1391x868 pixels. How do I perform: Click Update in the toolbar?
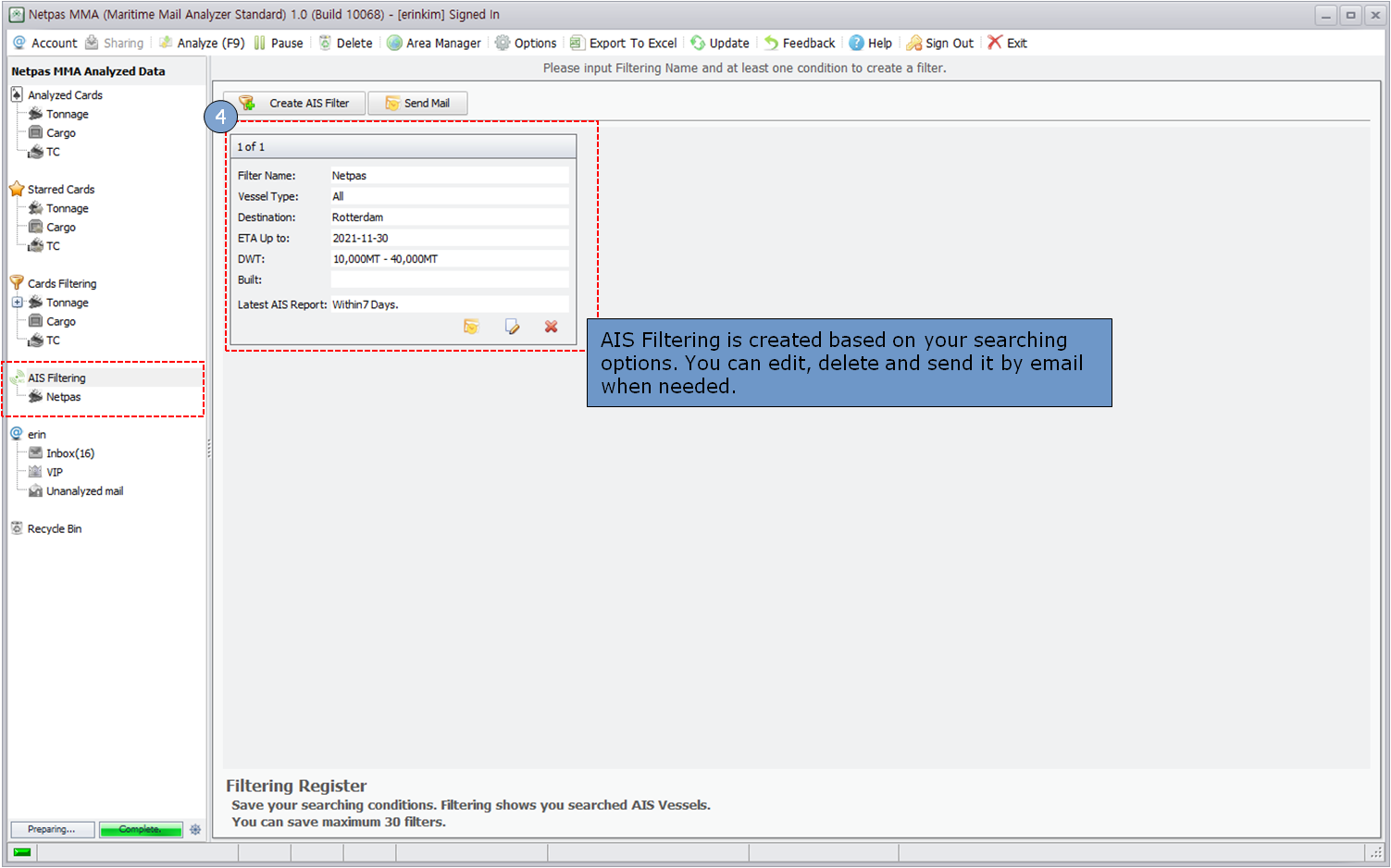pyautogui.click(x=719, y=43)
